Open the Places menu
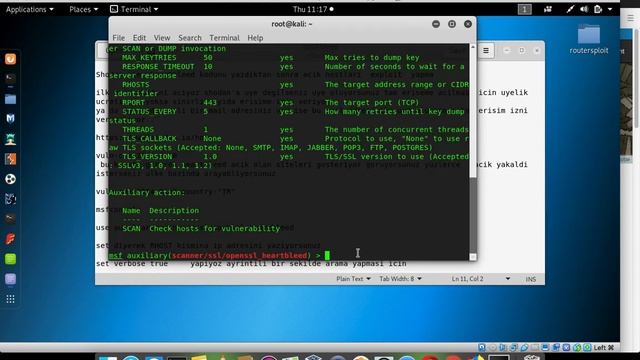Viewport: 640px width, 360px height. (83, 9)
